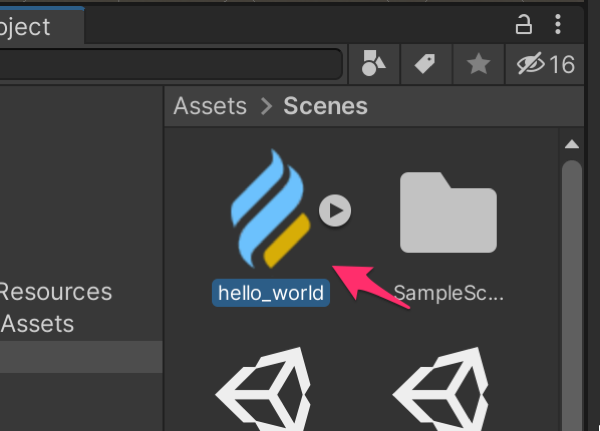Open the Favorites star search option
The width and height of the screenshot is (600, 431).
pos(479,65)
